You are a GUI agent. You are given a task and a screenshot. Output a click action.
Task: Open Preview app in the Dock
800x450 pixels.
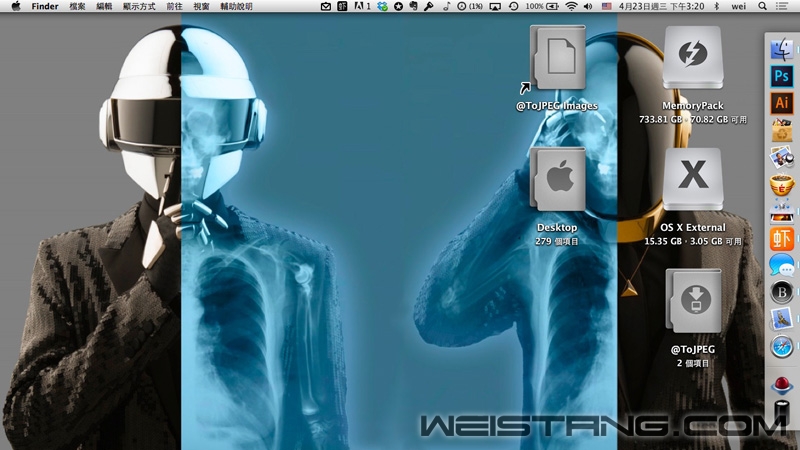pyautogui.click(x=782, y=157)
